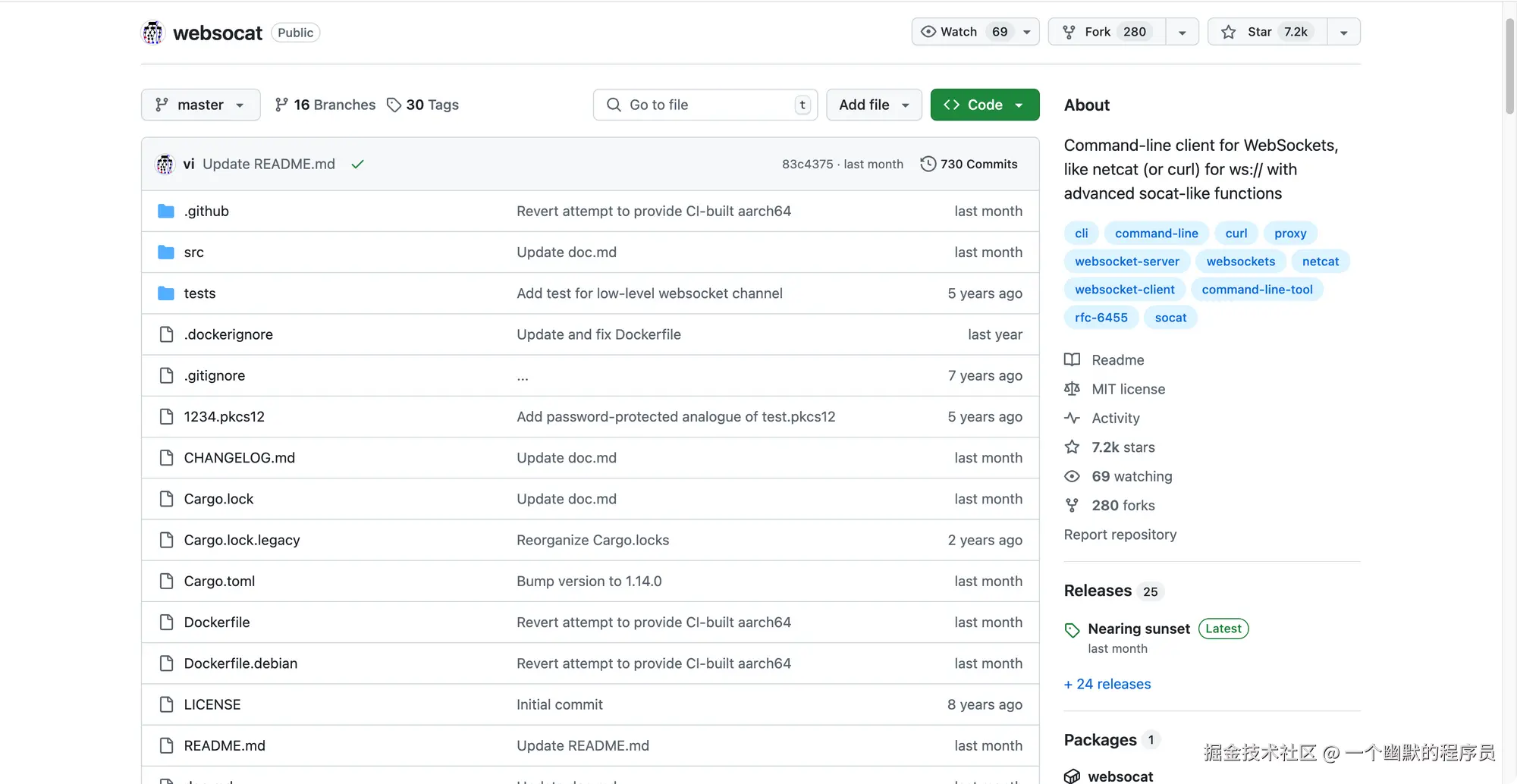Star the websocat repository
The image size is (1517, 784).
pyautogui.click(x=1267, y=32)
